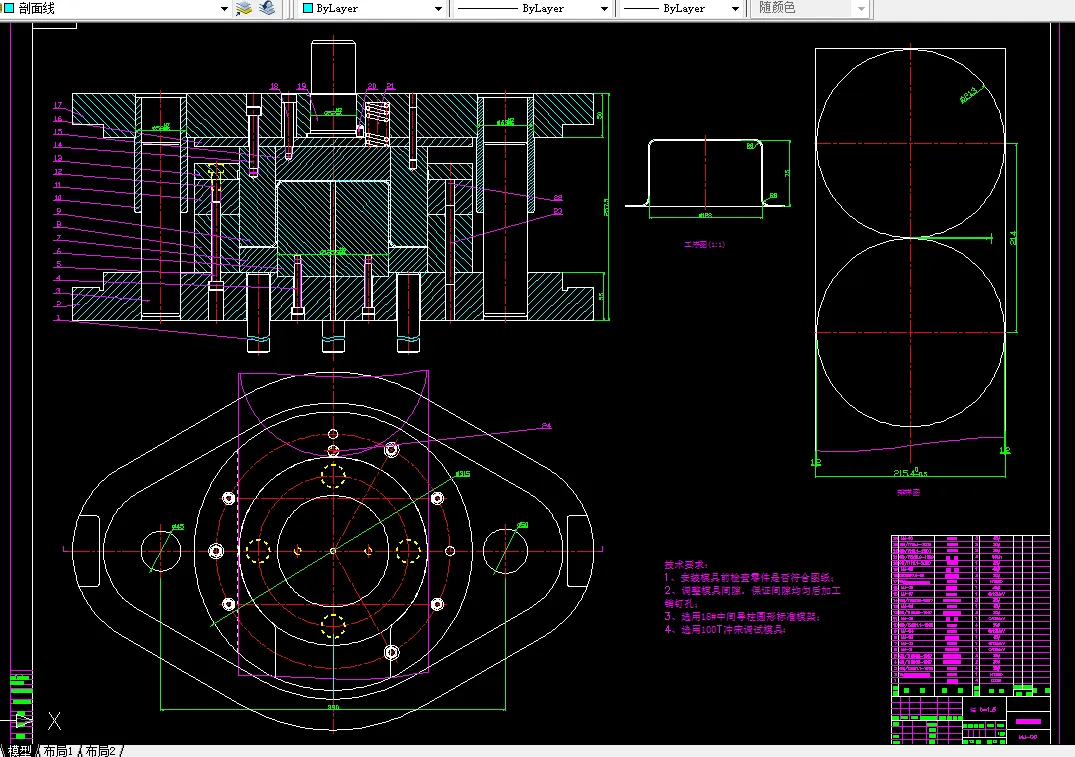
Task: Select the note line starting with 2、调整模具间隙
Action: point(752,590)
